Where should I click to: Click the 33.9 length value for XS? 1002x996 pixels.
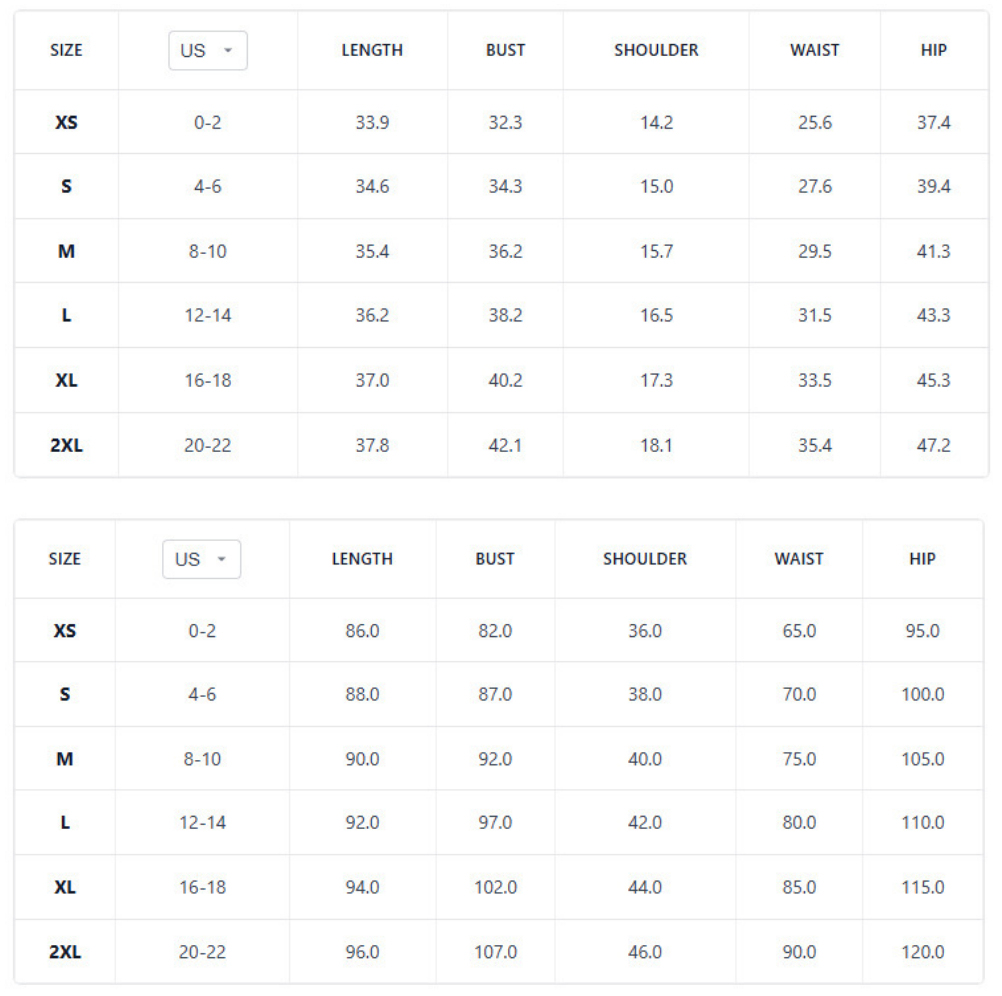372,123
